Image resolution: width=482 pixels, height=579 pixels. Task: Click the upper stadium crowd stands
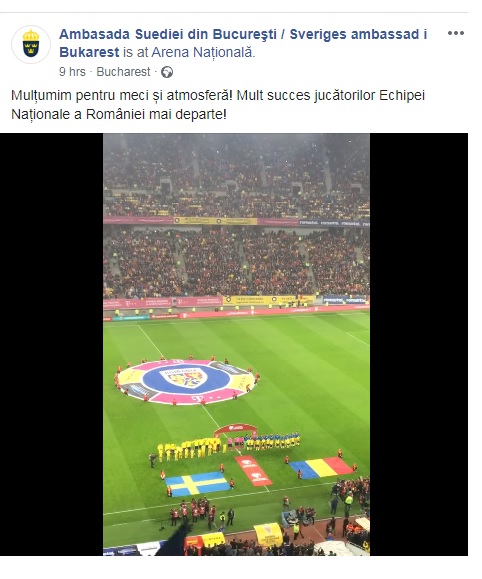click(236, 175)
